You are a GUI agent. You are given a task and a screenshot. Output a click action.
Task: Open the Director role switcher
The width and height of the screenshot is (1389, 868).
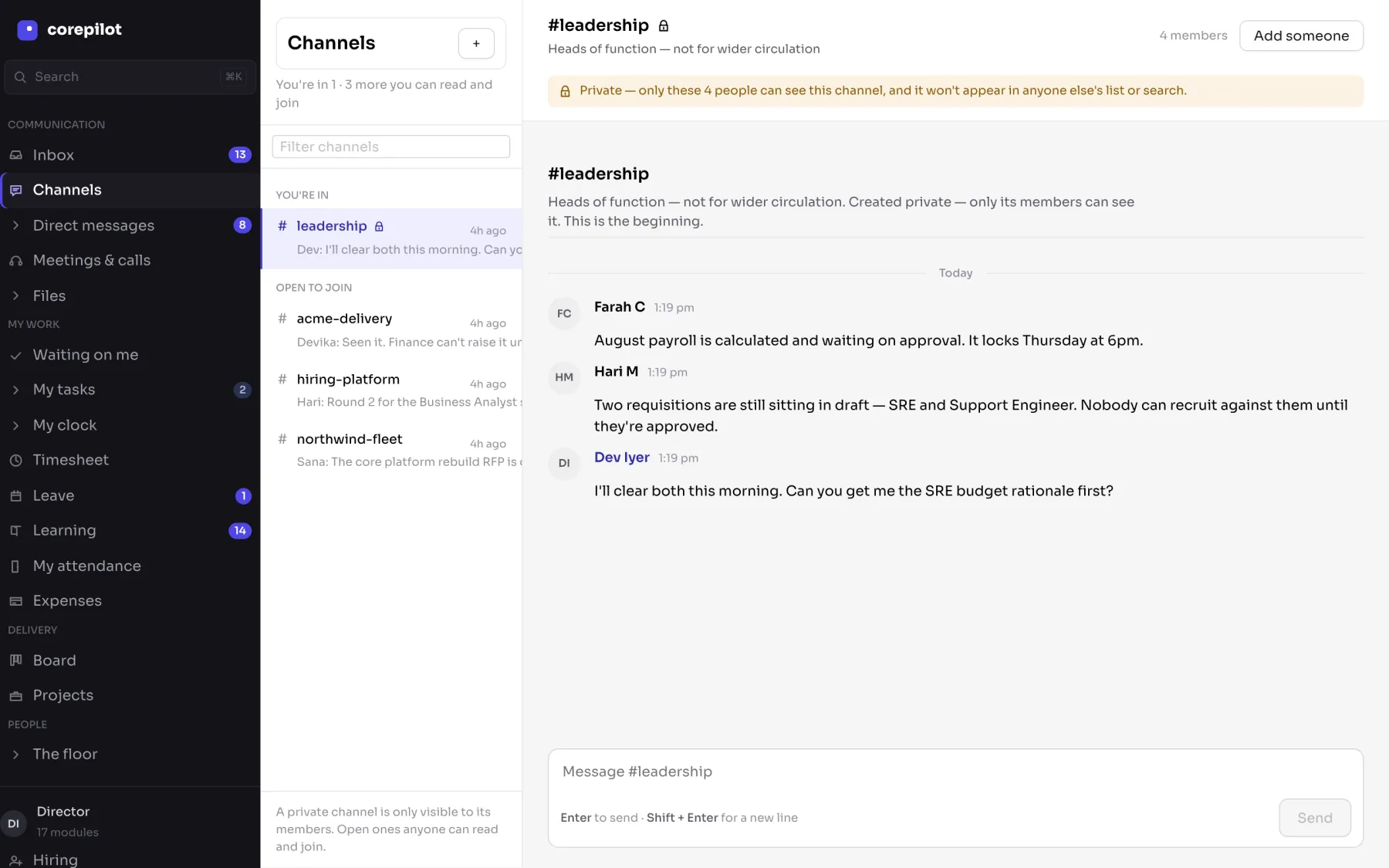130,822
